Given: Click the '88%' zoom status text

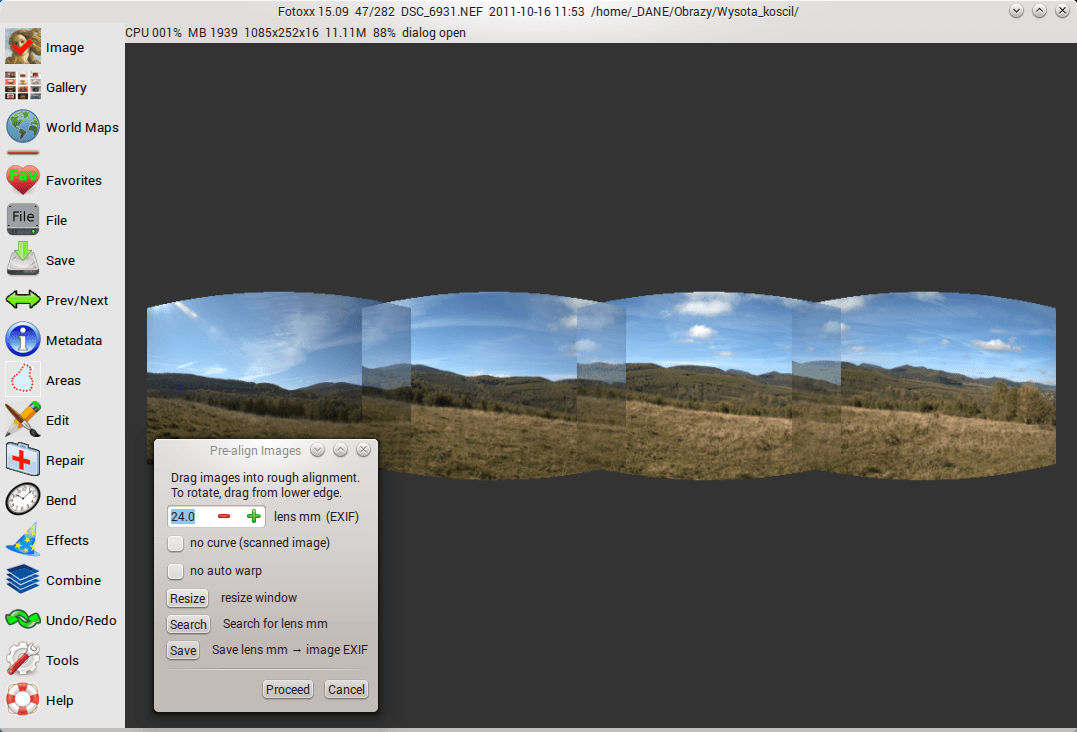Looking at the screenshot, I should point(385,33).
